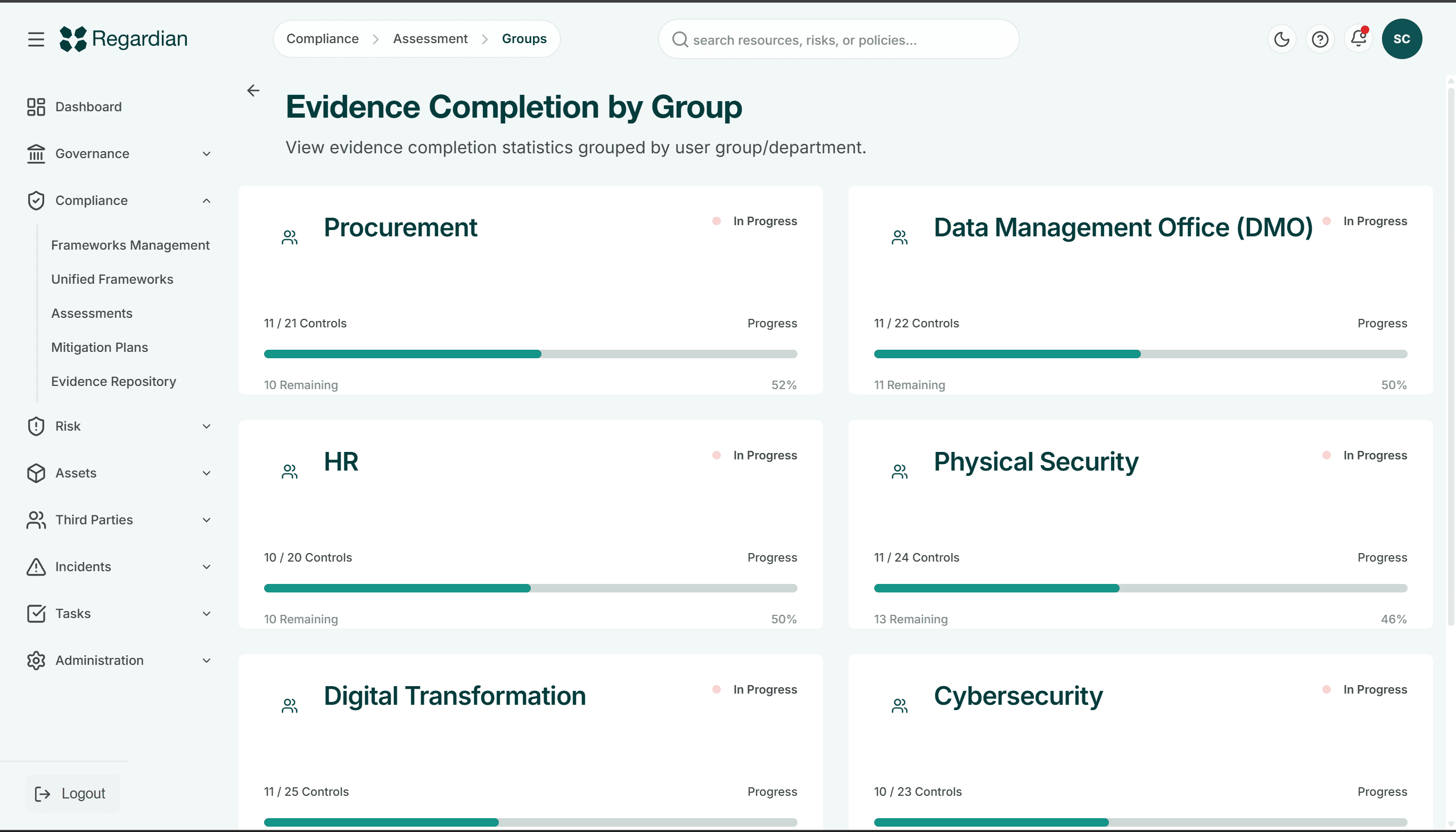Click the Incidents warning icon

36,566
